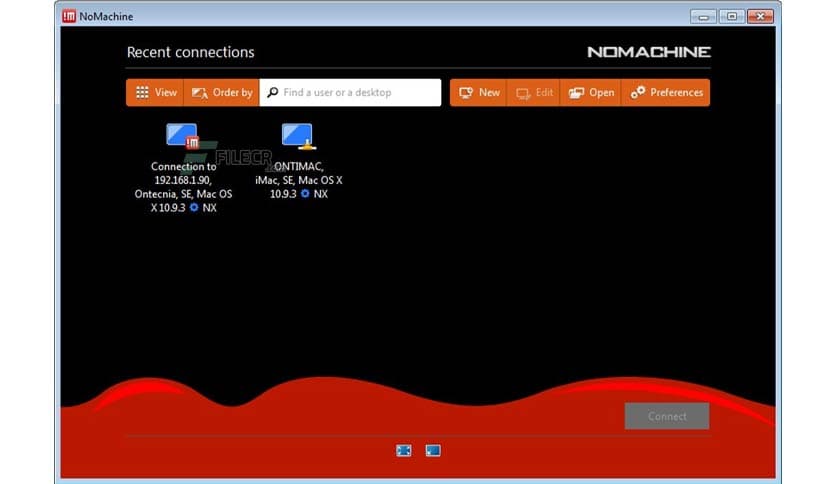Click the magnifier search icon

(272, 92)
